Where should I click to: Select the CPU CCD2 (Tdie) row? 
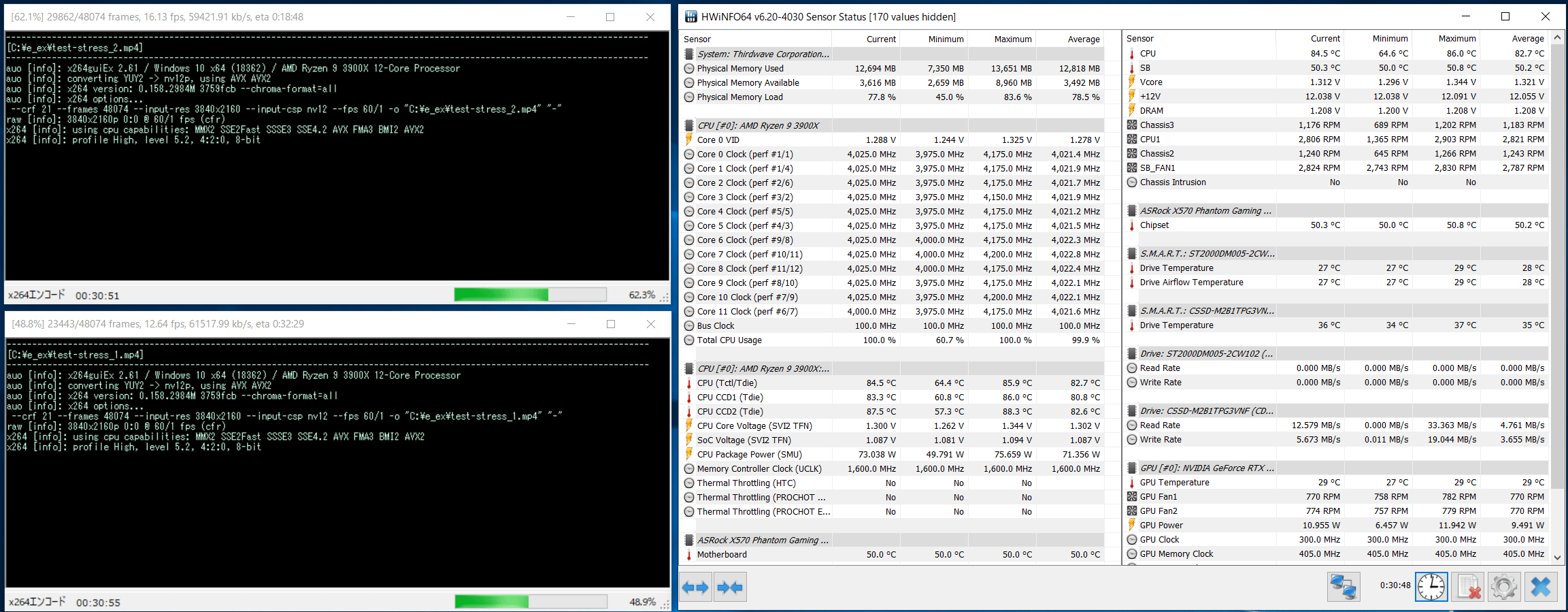[892, 411]
